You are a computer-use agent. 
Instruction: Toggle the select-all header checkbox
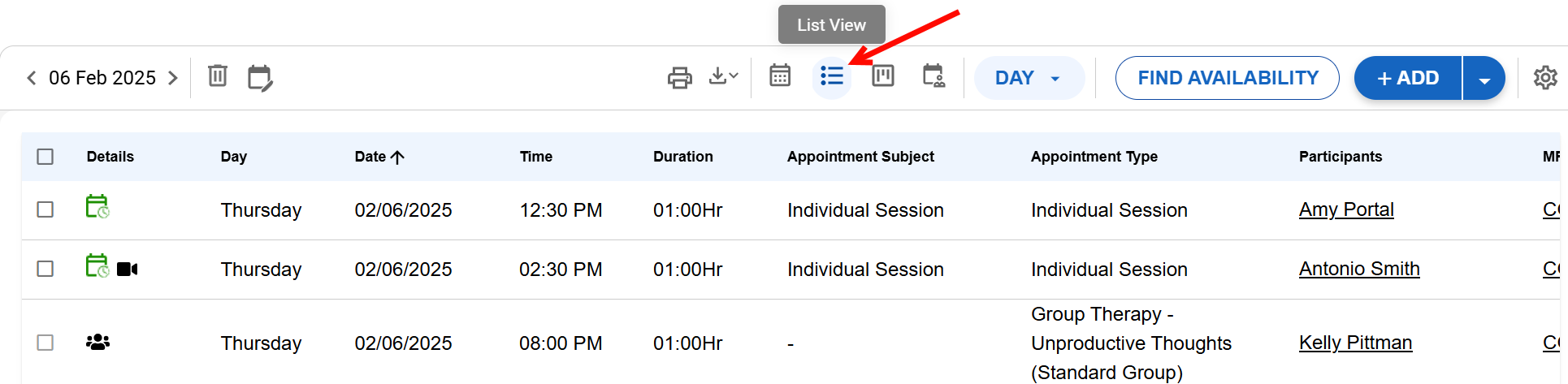(x=45, y=157)
